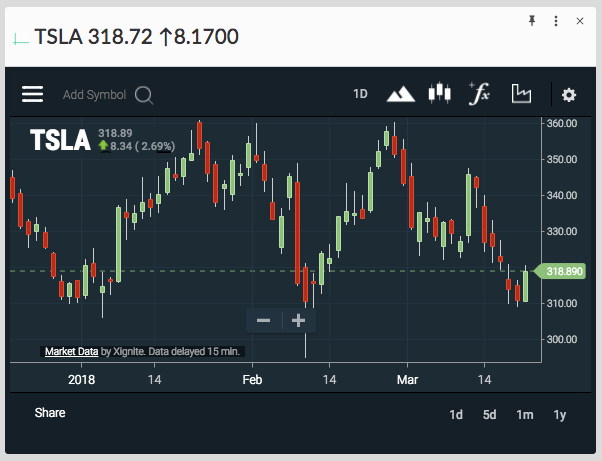
Task: Click the Share button
Action: tap(50, 413)
